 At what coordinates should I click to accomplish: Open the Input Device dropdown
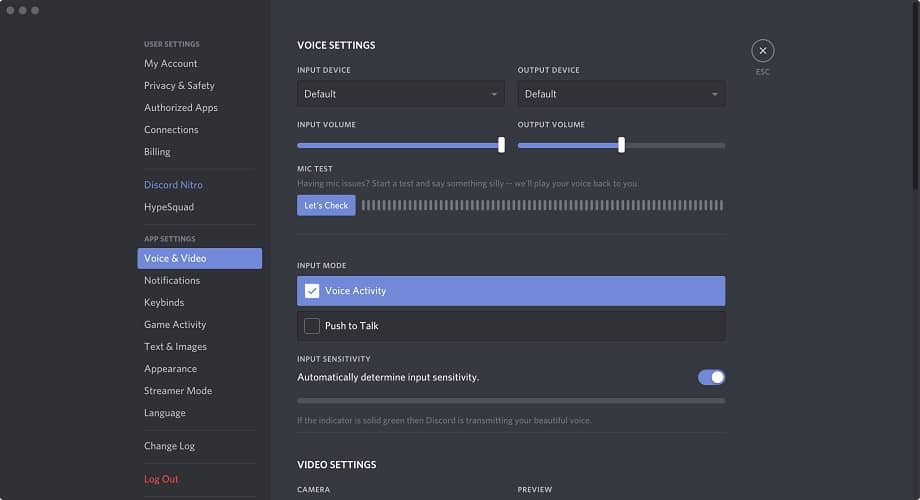pos(400,94)
